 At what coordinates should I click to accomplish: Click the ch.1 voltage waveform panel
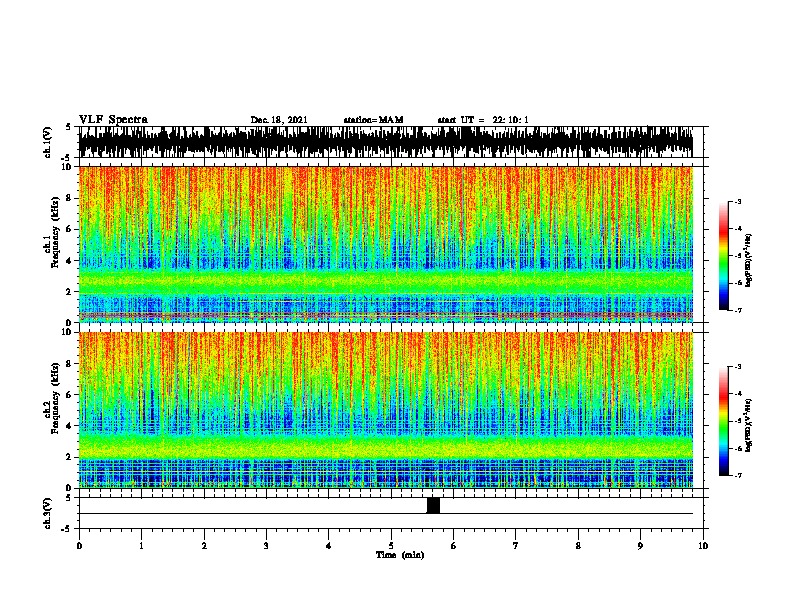click(386, 142)
